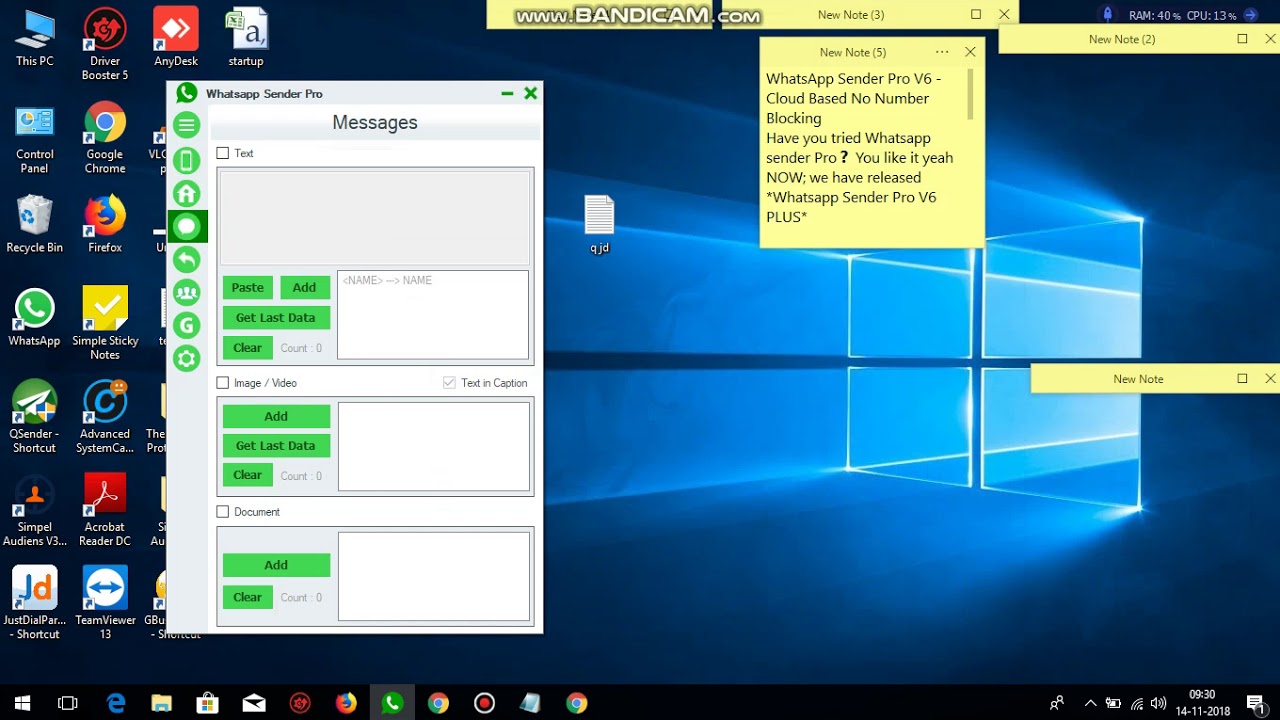Clear the Document list
Image resolution: width=1280 pixels, height=720 pixels.
248,597
